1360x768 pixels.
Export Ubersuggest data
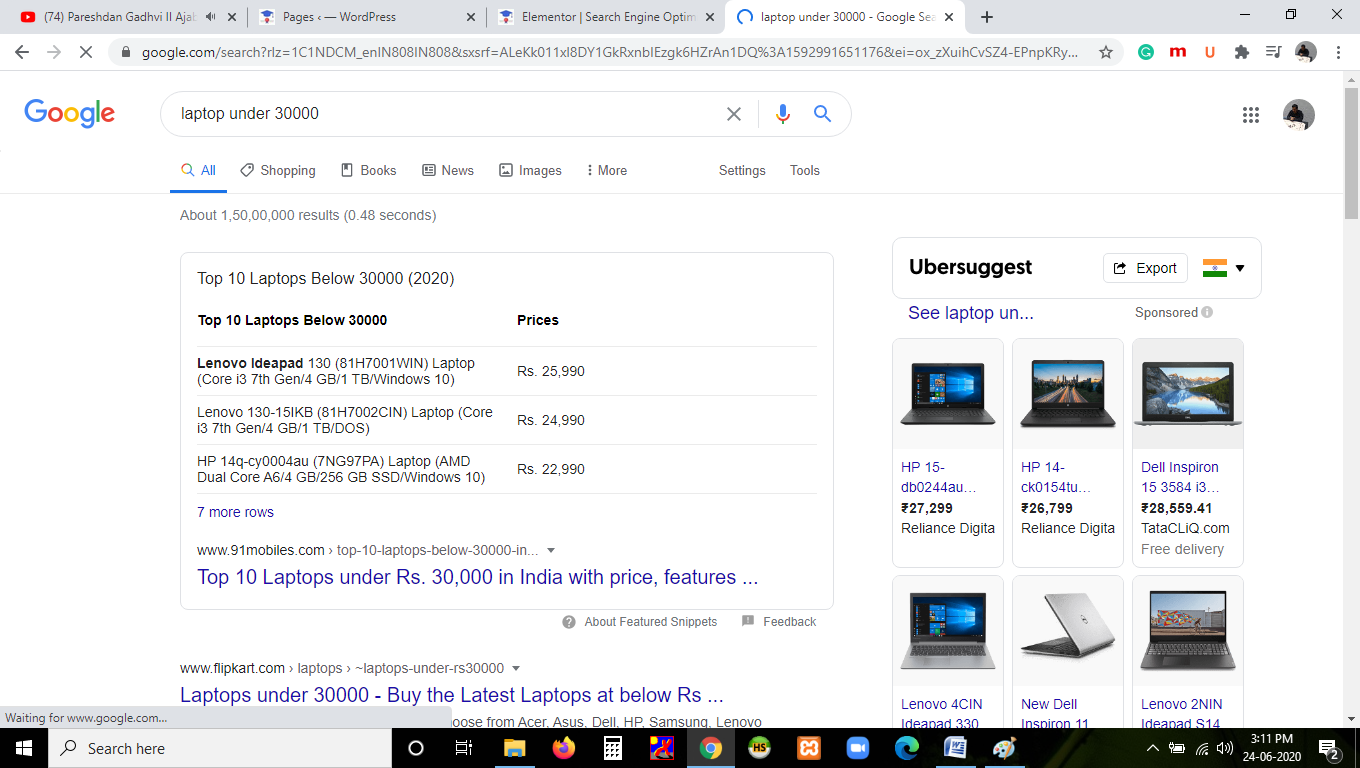coord(1146,268)
